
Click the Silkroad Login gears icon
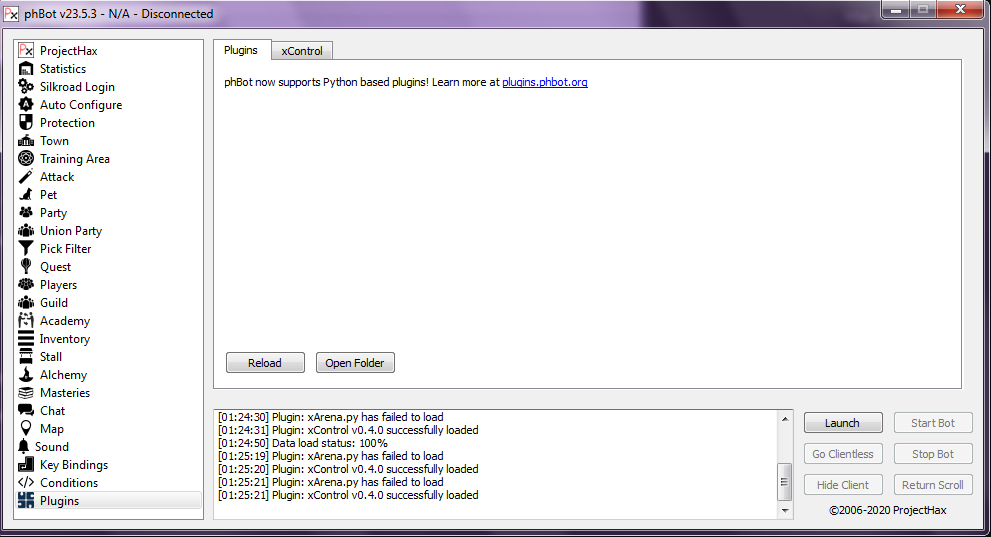tap(26, 87)
